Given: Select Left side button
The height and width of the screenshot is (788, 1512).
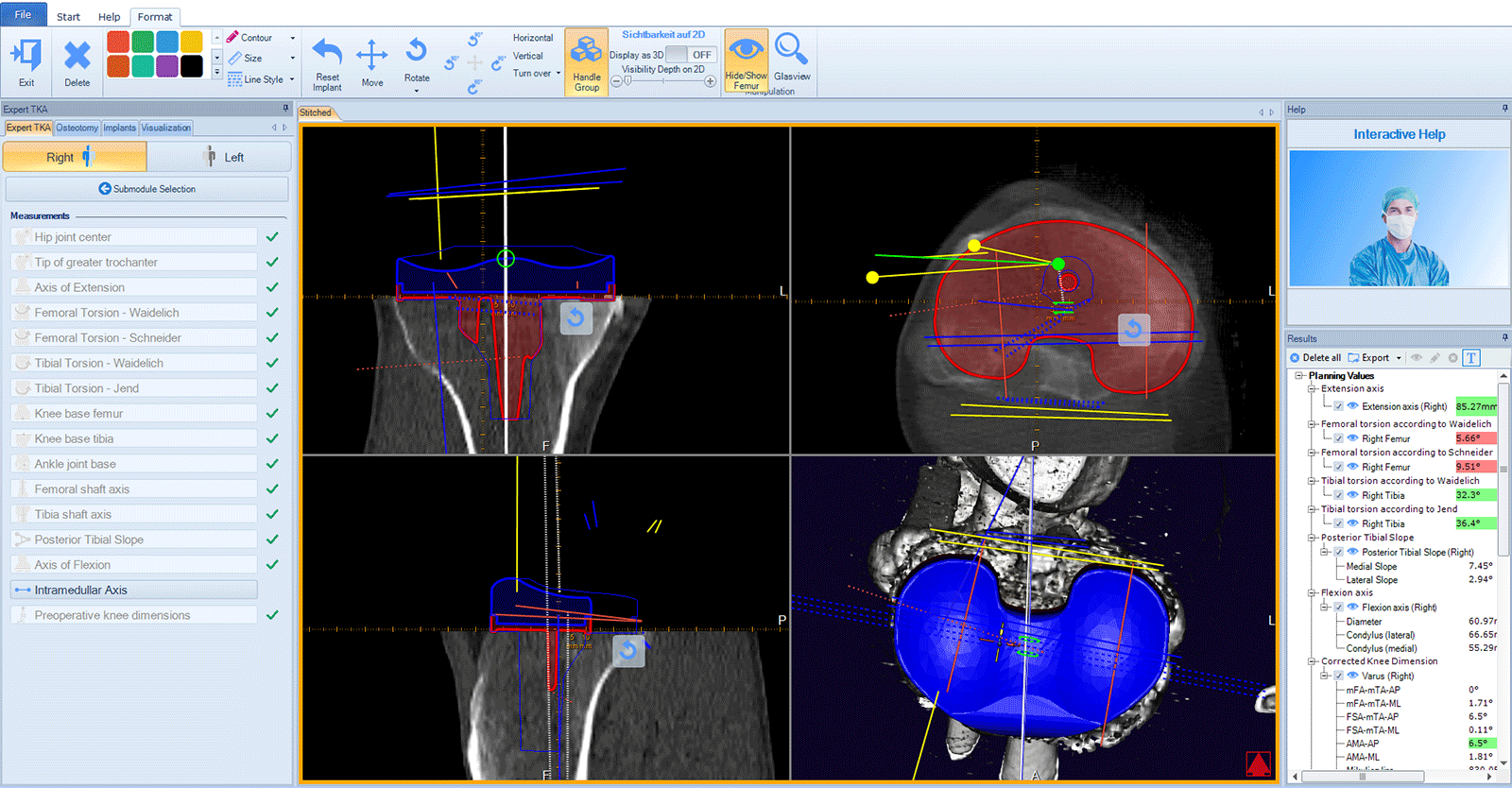Looking at the screenshot, I should (219, 157).
